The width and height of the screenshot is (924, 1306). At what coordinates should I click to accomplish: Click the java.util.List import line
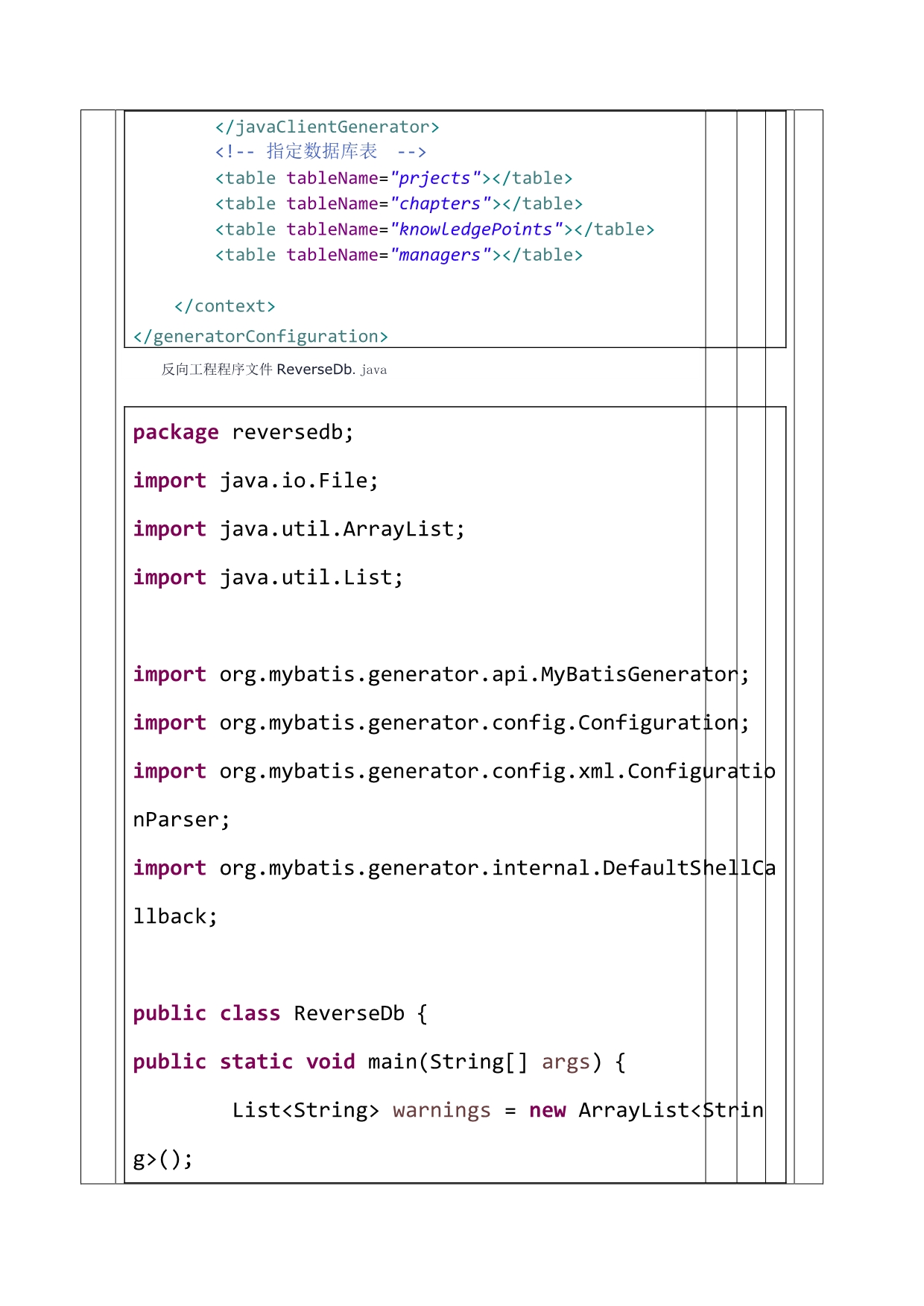tap(268, 578)
